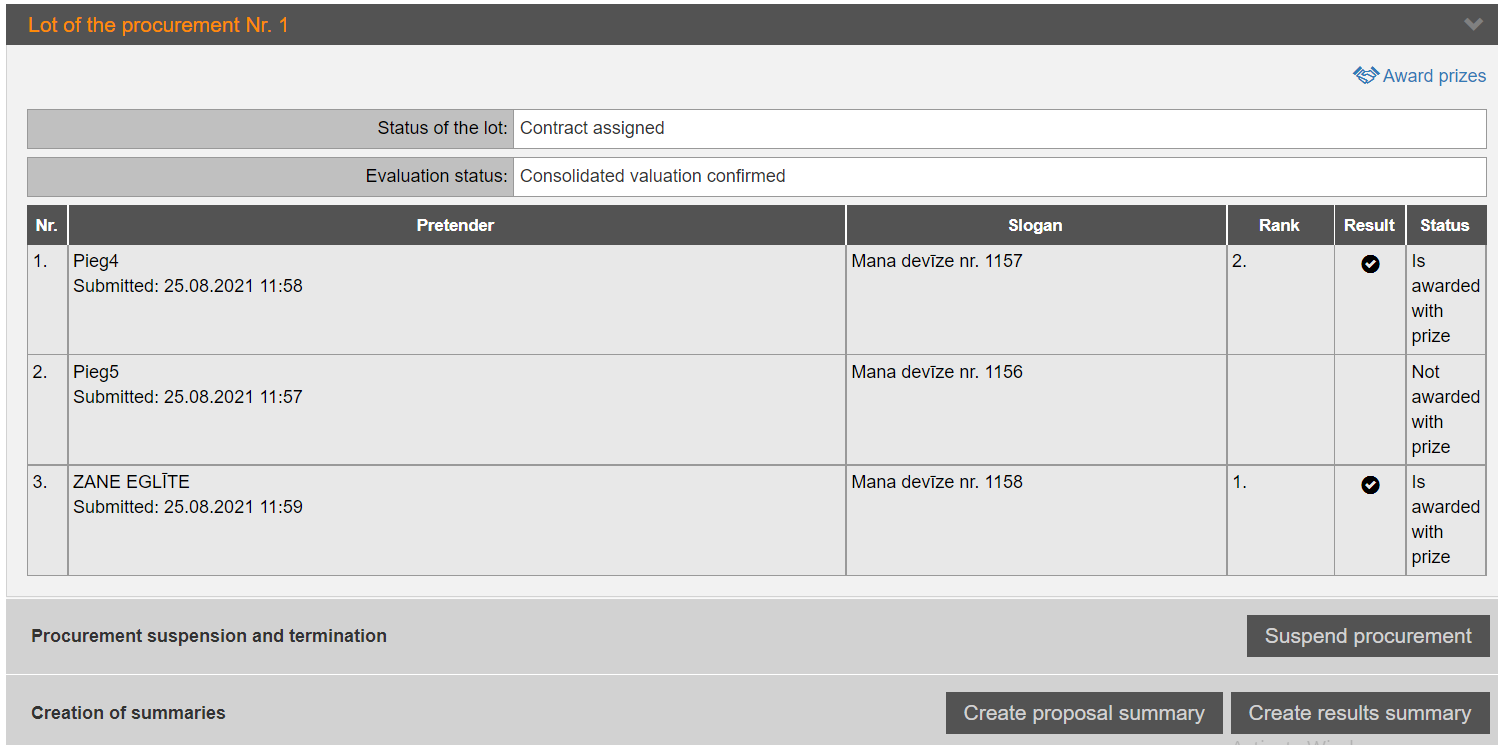This screenshot has width=1498, height=745.
Task: Click the Status column header
Action: pyautogui.click(x=1444, y=225)
